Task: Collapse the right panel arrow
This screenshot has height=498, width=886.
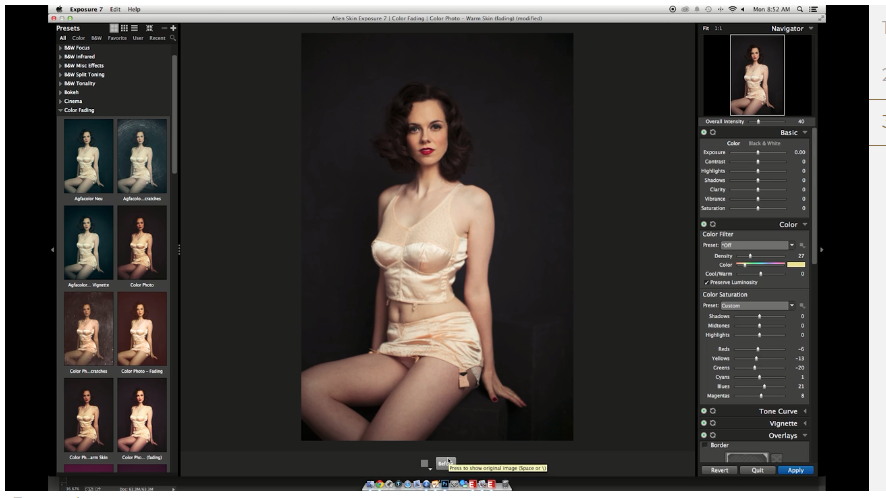Action: pos(822,249)
